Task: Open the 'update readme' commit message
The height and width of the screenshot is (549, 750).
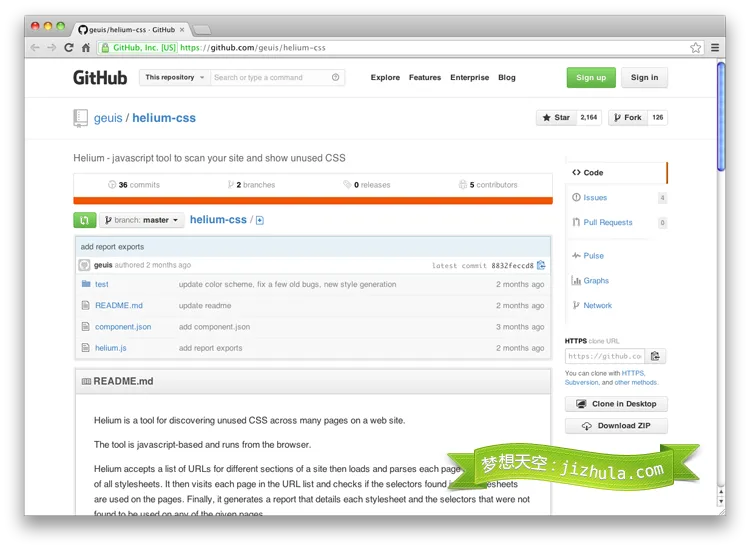Action: 205,306
